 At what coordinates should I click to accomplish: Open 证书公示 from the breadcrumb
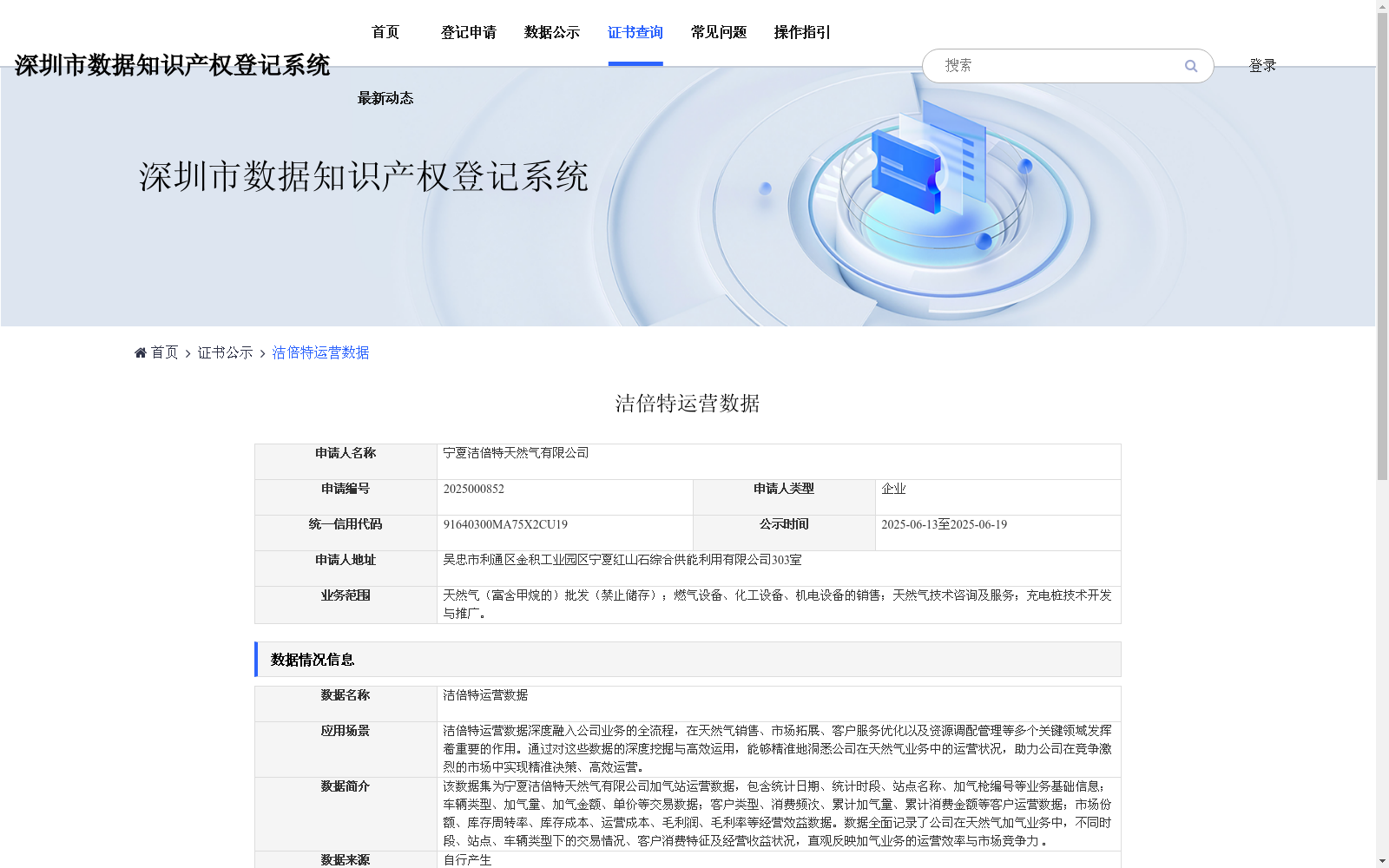click(224, 352)
